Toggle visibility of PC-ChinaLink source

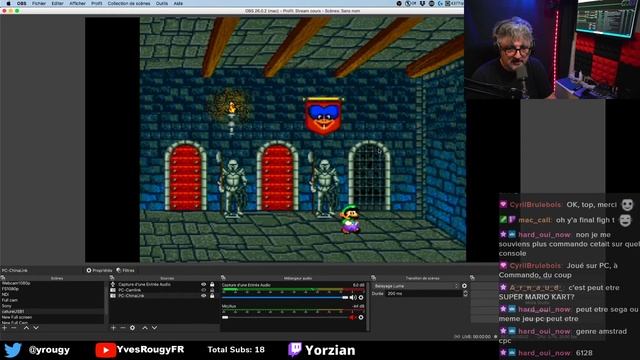tap(203, 296)
